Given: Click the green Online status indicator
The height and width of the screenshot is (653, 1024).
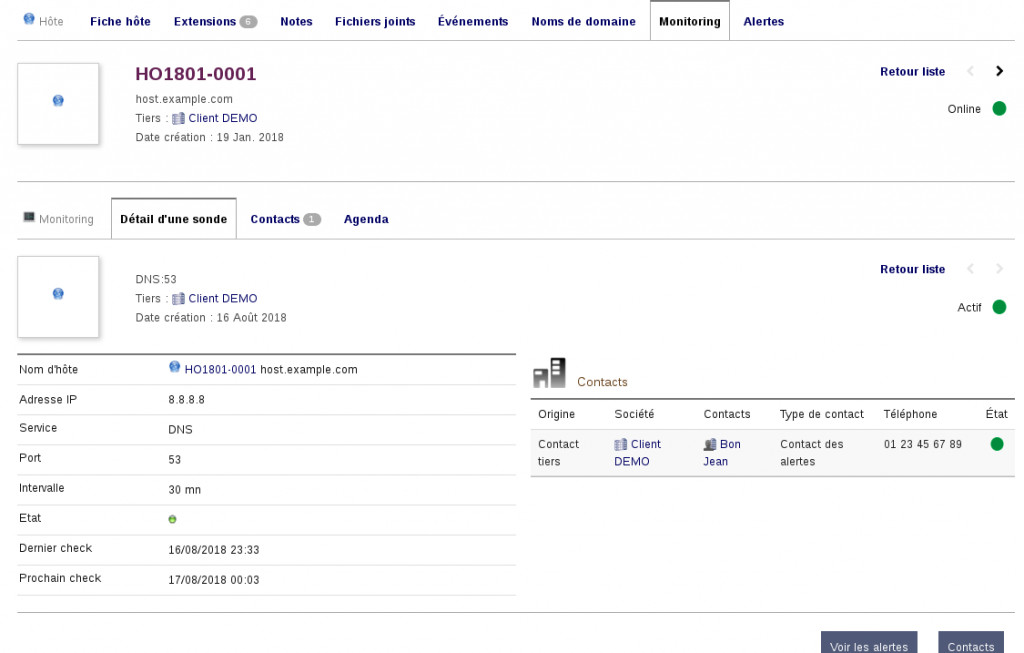Looking at the screenshot, I should pyautogui.click(x=999, y=109).
